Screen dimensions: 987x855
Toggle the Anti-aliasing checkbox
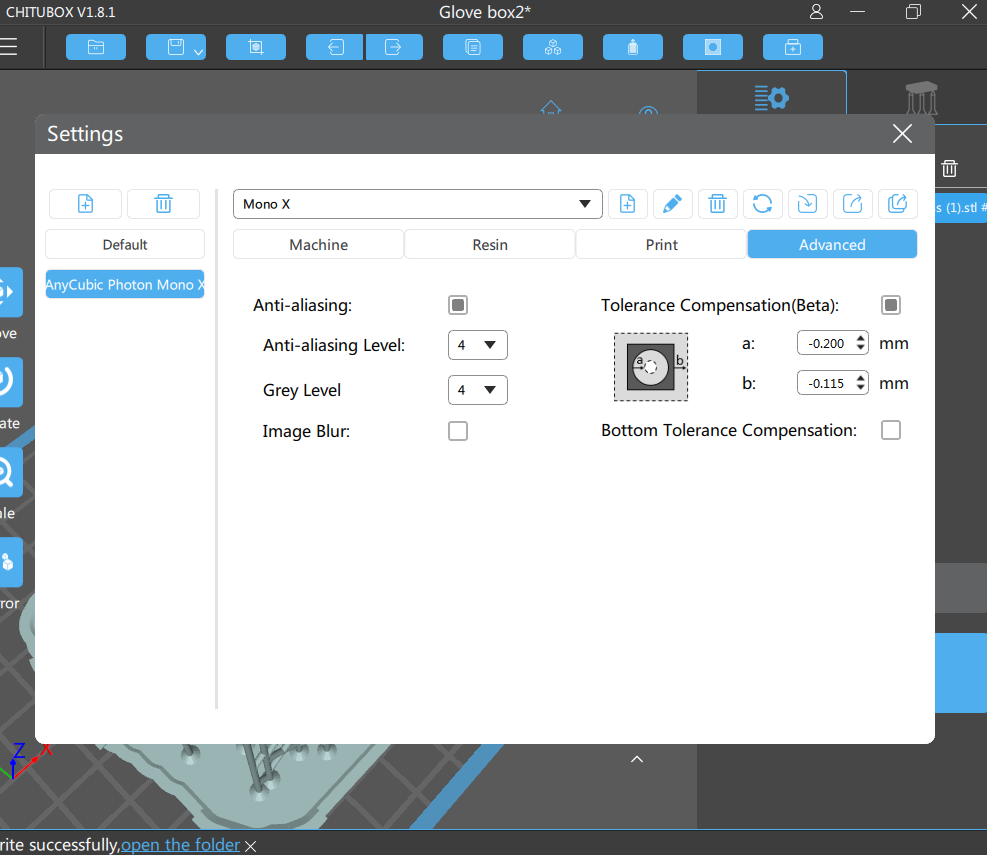(458, 305)
